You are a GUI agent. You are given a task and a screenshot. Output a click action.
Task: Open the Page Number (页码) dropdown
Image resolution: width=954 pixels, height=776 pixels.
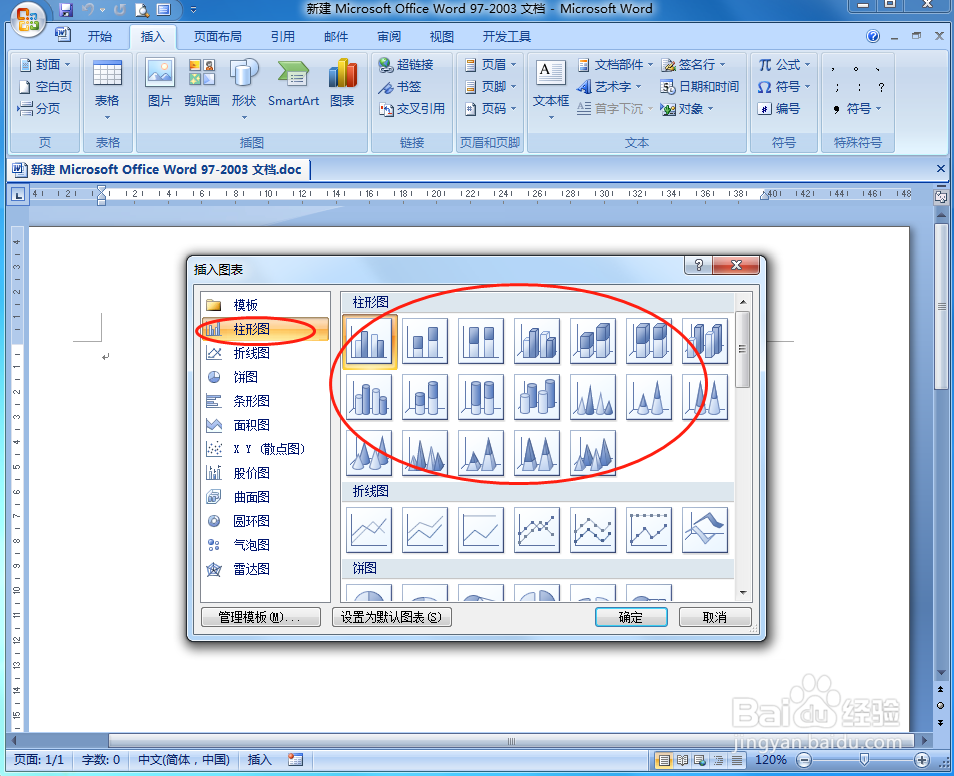click(x=495, y=109)
